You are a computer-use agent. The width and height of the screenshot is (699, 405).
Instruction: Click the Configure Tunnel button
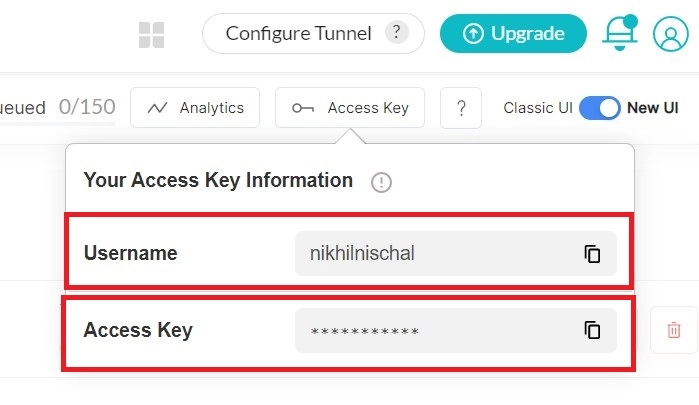click(x=299, y=34)
